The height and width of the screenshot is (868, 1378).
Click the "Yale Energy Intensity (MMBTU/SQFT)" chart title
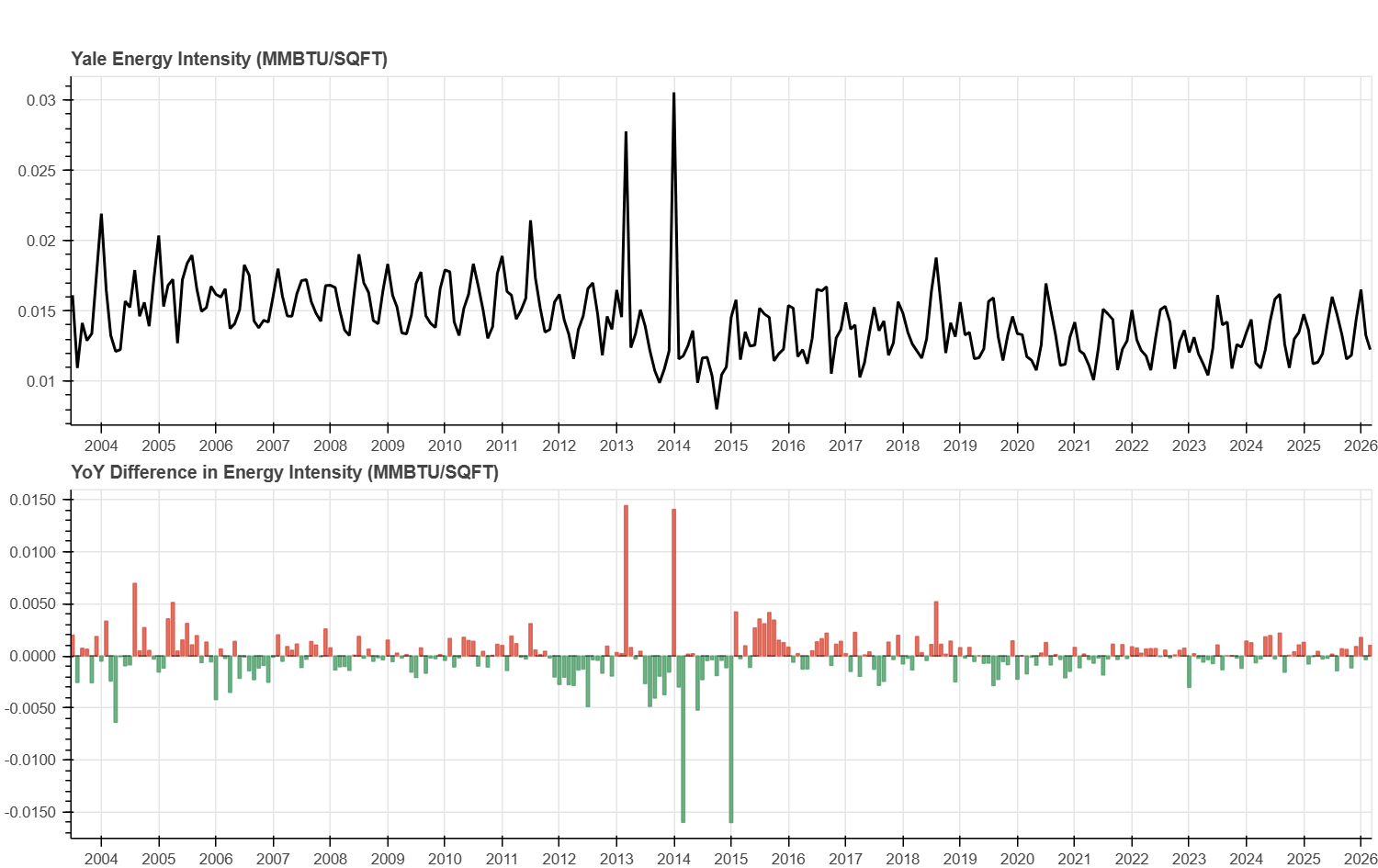click(230, 59)
